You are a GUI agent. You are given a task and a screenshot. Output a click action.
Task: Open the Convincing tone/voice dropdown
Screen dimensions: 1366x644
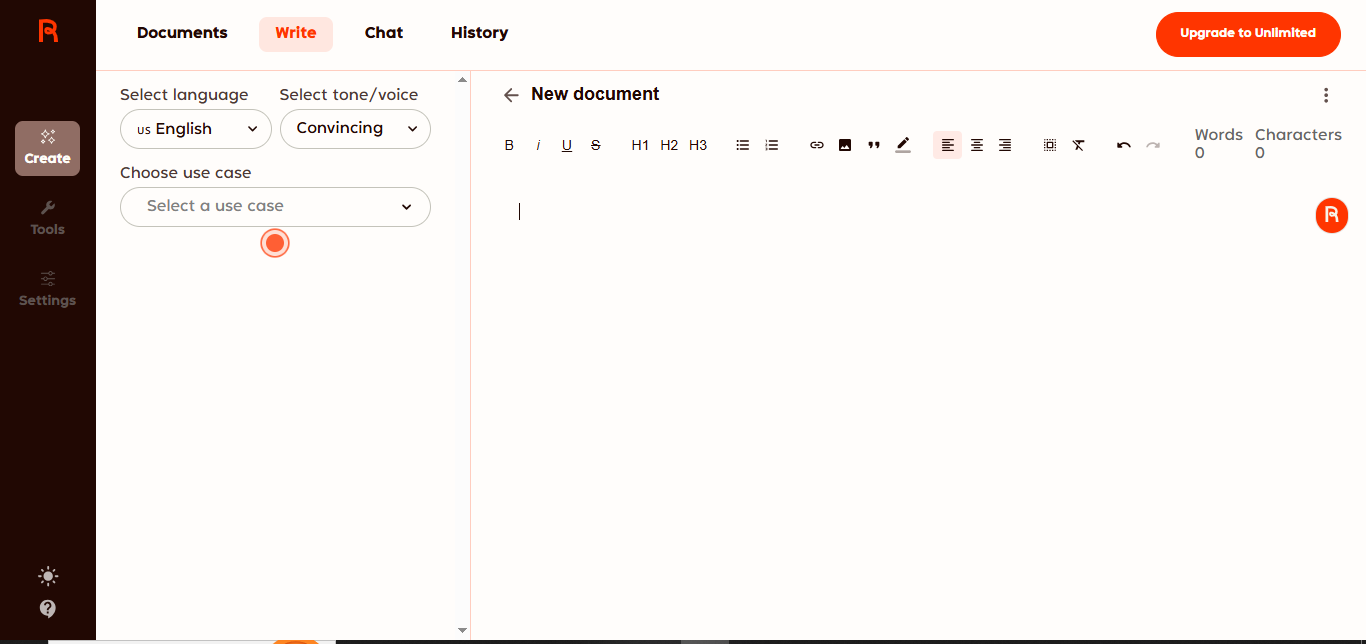pyautogui.click(x=355, y=129)
